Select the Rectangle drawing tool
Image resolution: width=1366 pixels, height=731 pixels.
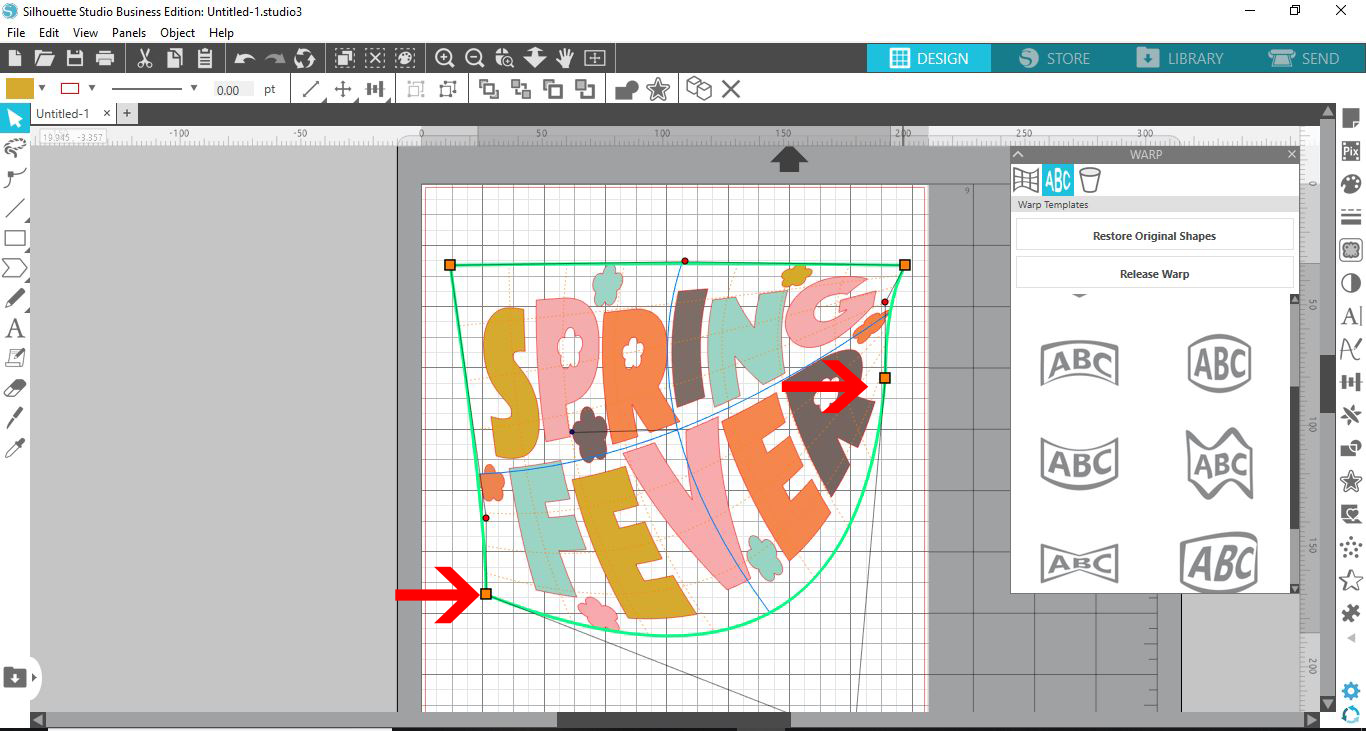tap(15, 238)
